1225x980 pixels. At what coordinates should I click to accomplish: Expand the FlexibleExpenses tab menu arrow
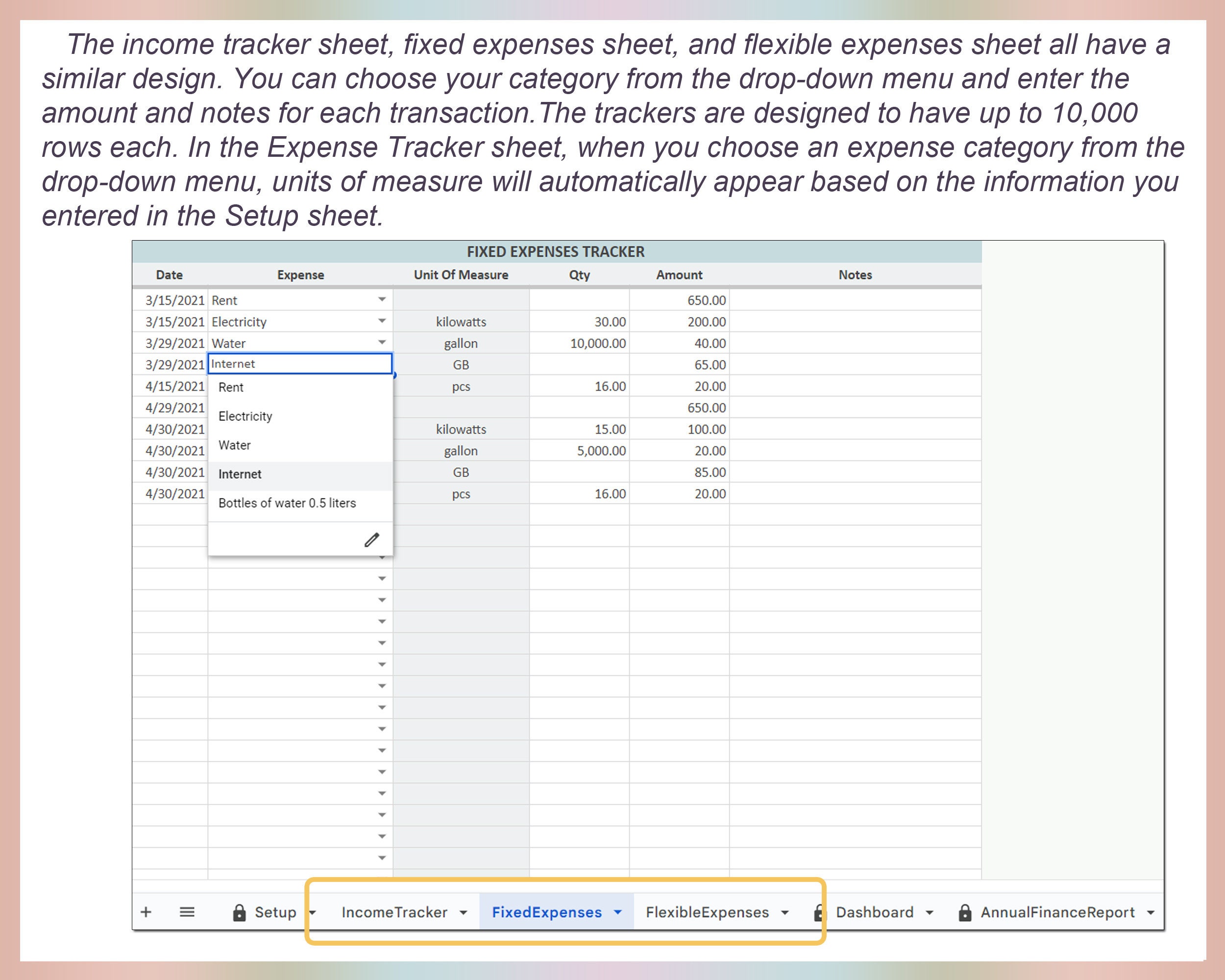point(785,912)
